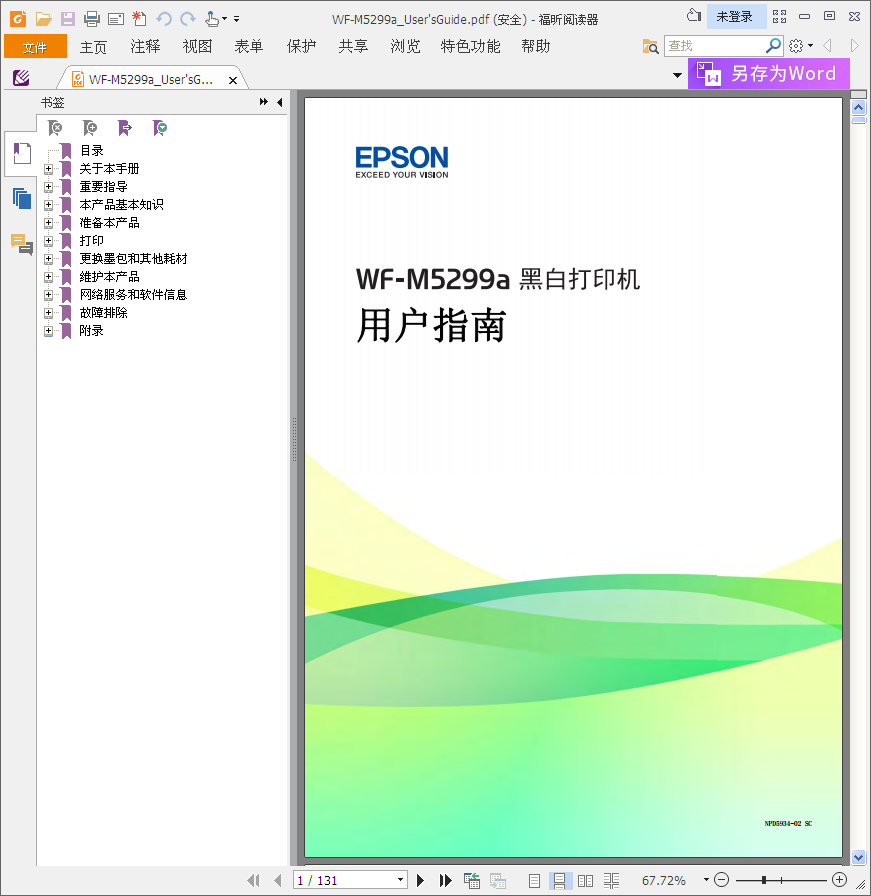This screenshot has width=871, height=896.
Task: Open the 保护 ribbon tab
Action: pyautogui.click(x=301, y=46)
